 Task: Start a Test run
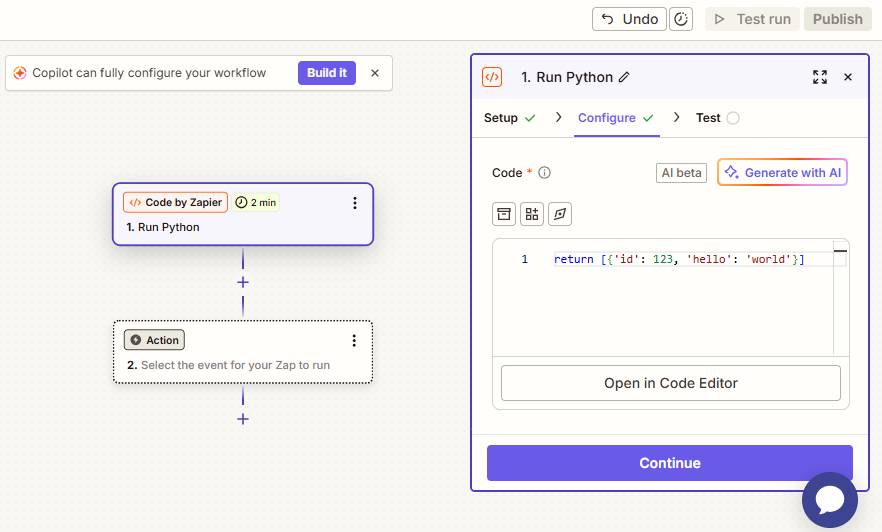(x=752, y=19)
